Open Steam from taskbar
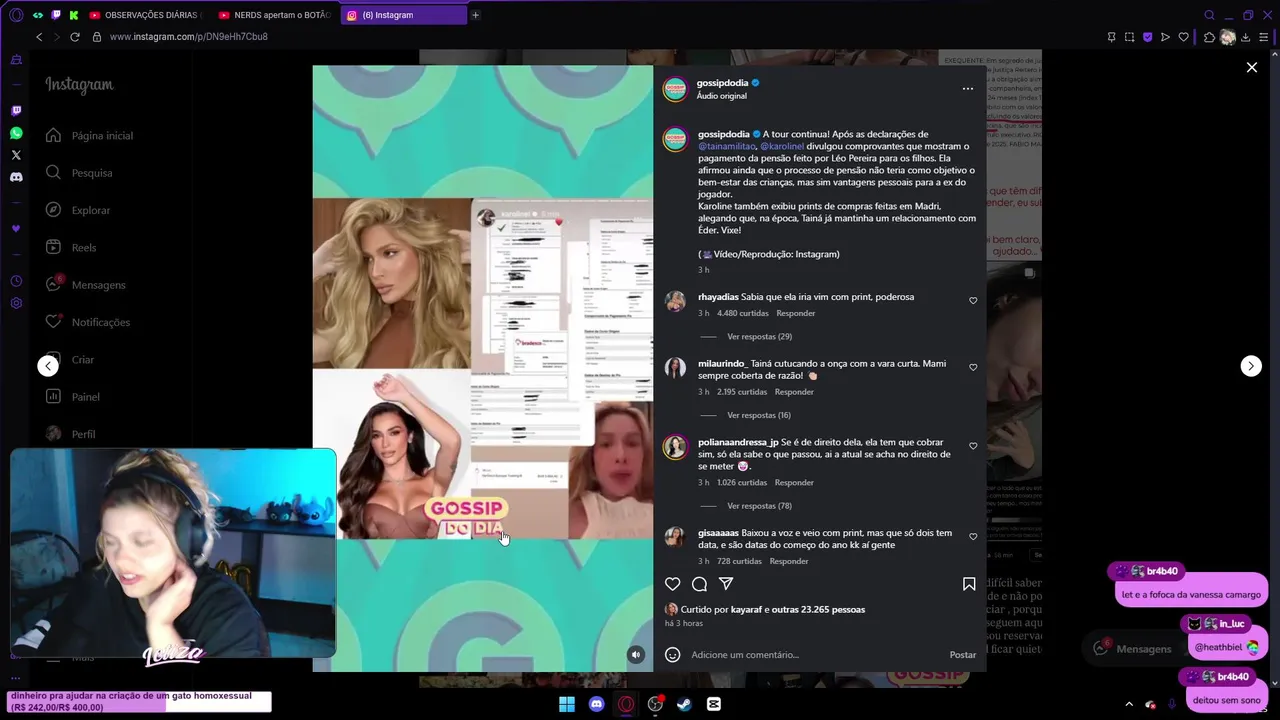This screenshot has height=720, width=1280. coord(684,704)
